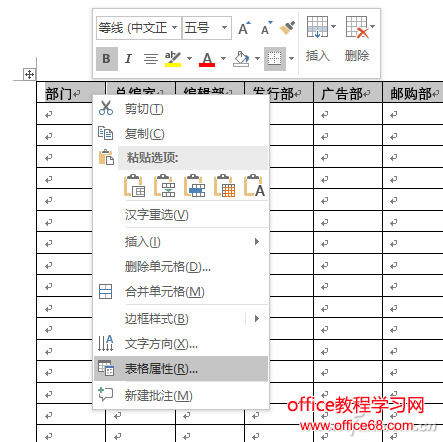Click the 广告部 header cell
Screen dimensions: 443x442
[347, 92]
